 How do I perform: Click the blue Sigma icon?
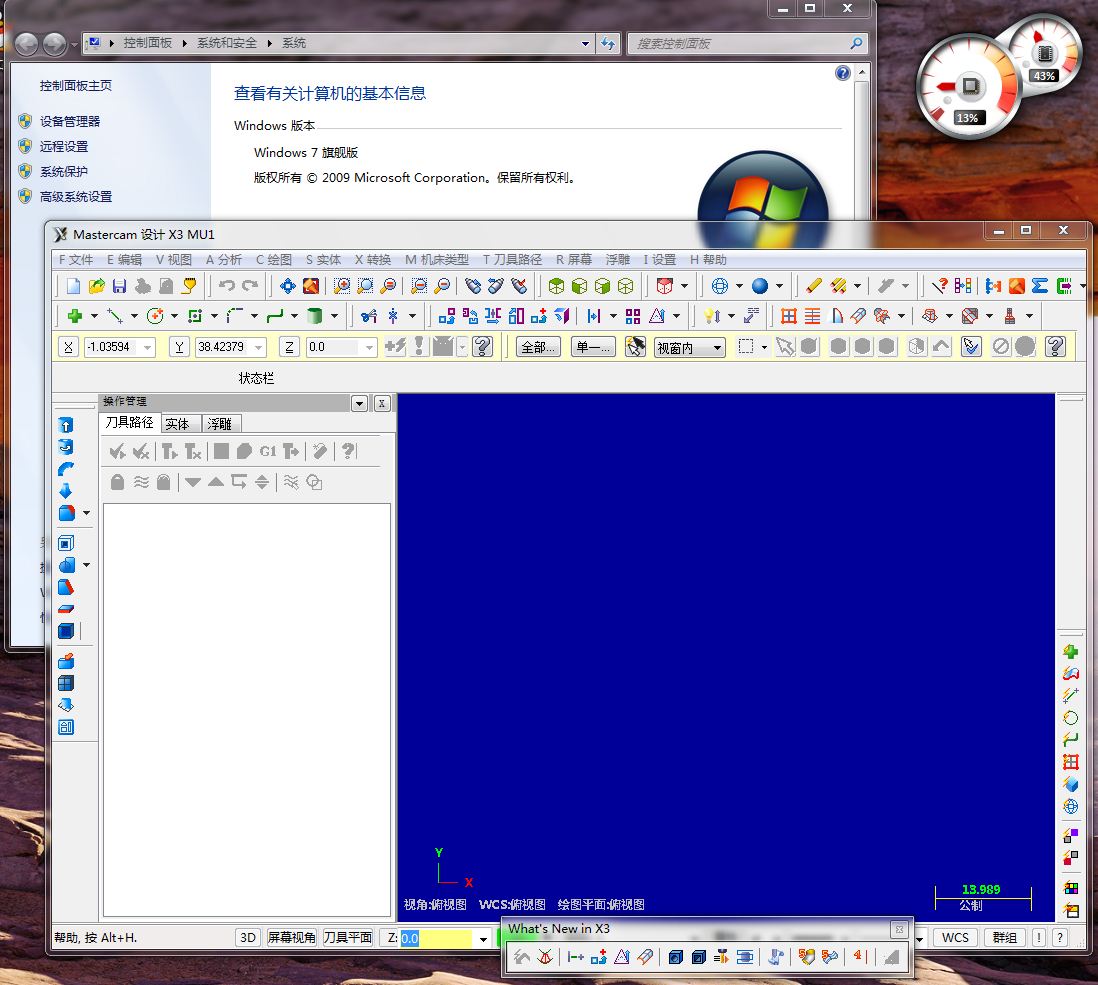click(x=1040, y=286)
